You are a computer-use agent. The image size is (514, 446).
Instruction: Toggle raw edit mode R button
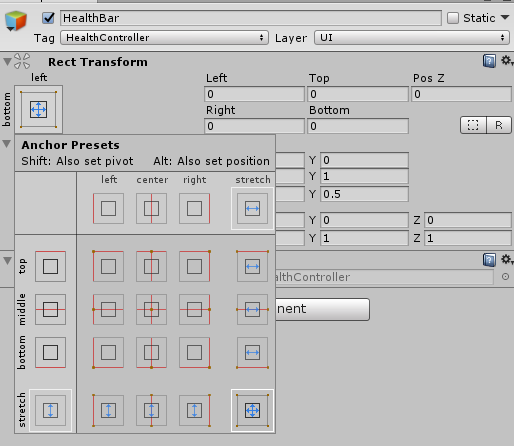tap(499, 125)
